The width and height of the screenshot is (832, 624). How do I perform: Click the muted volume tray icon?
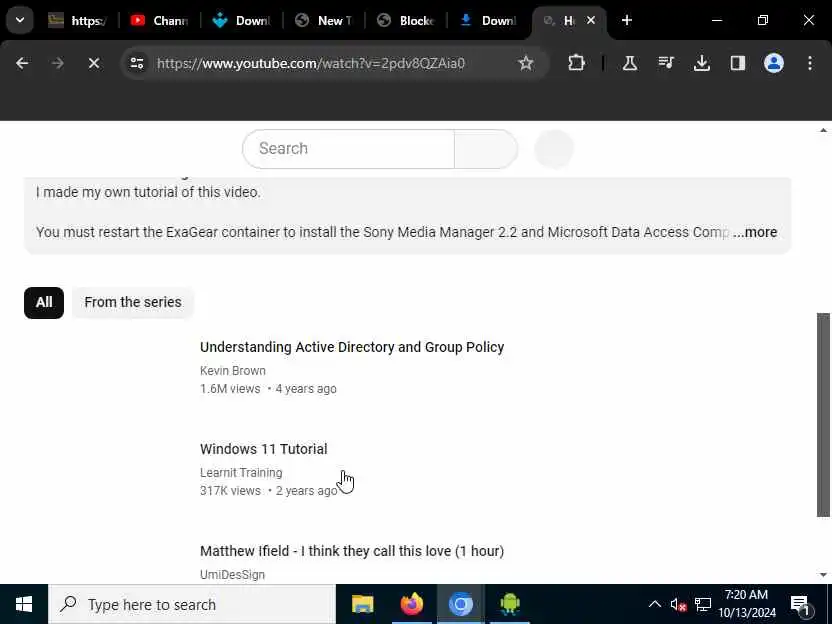678,604
